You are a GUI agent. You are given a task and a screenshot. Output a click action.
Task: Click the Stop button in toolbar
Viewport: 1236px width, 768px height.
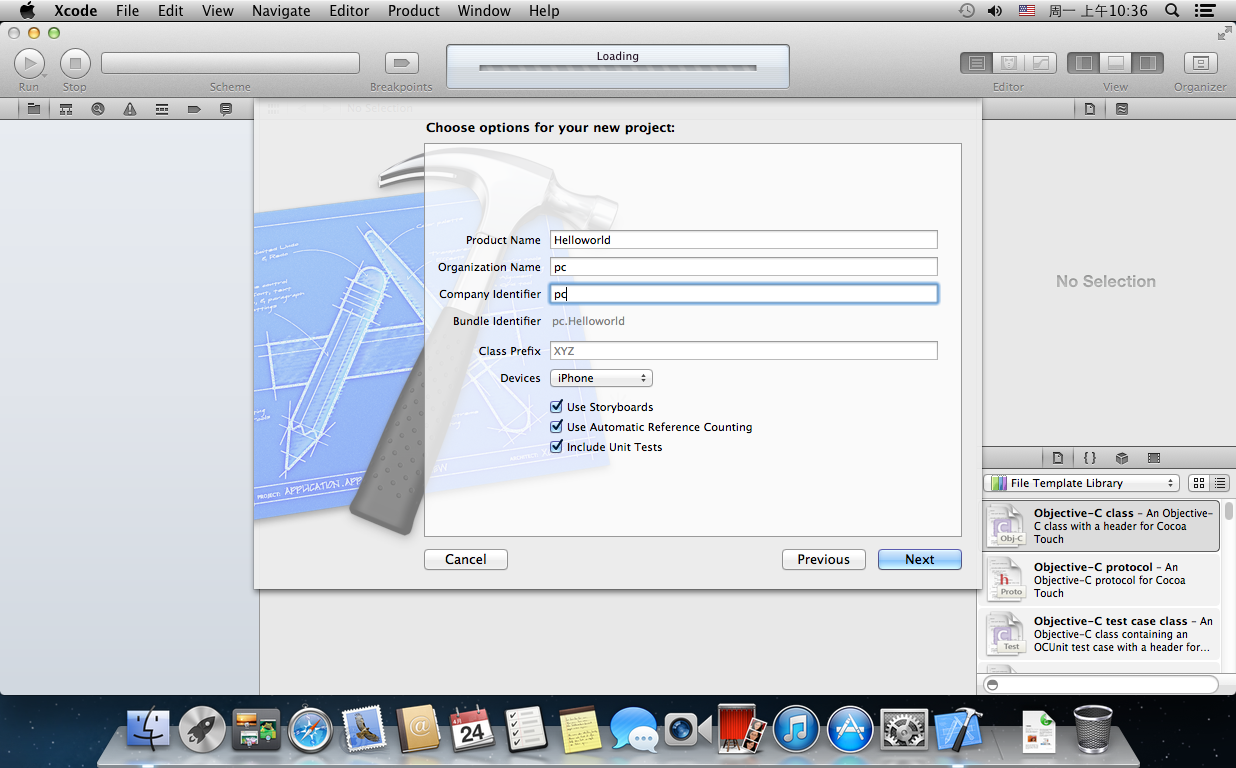click(75, 63)
